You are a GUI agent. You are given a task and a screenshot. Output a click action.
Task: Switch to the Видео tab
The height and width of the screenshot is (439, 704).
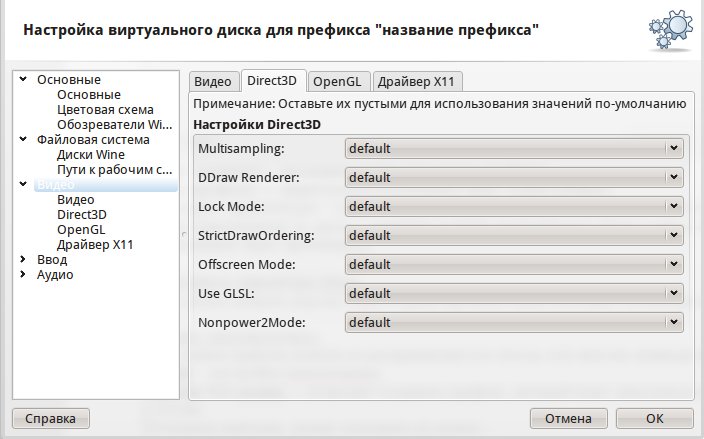pyautogui.click(x=212, y=82)
